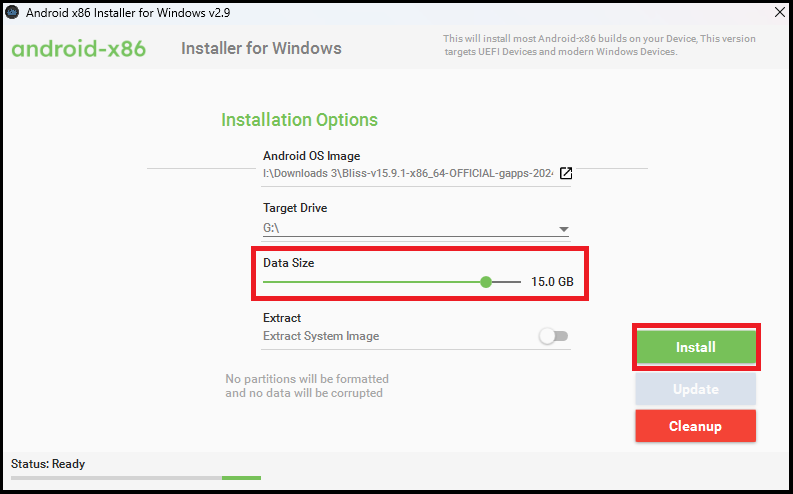
Task: Expand the Target Drive dropdown arrow
Action: point(564,229)
